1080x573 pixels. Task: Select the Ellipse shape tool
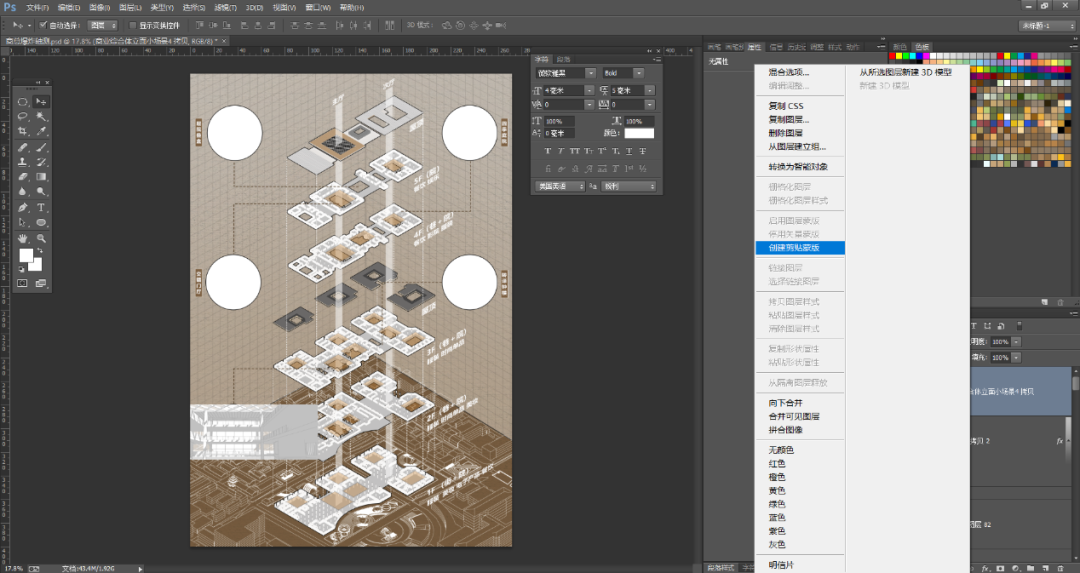point(41,222)
